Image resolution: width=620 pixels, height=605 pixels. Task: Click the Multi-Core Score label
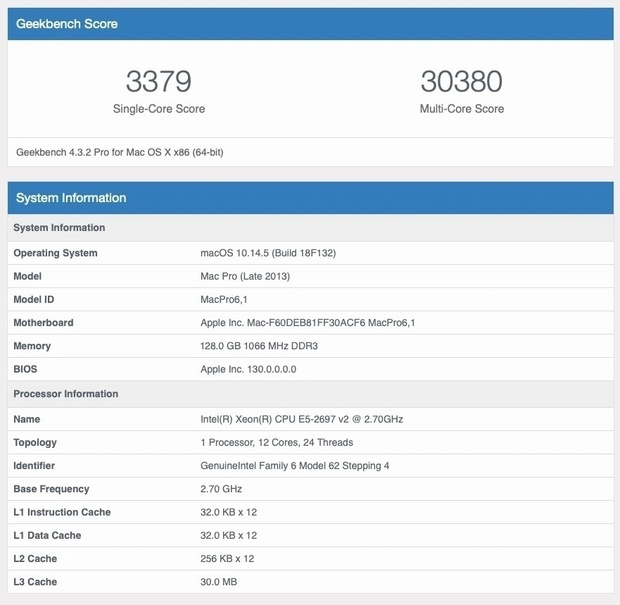[x=462, y=109]
